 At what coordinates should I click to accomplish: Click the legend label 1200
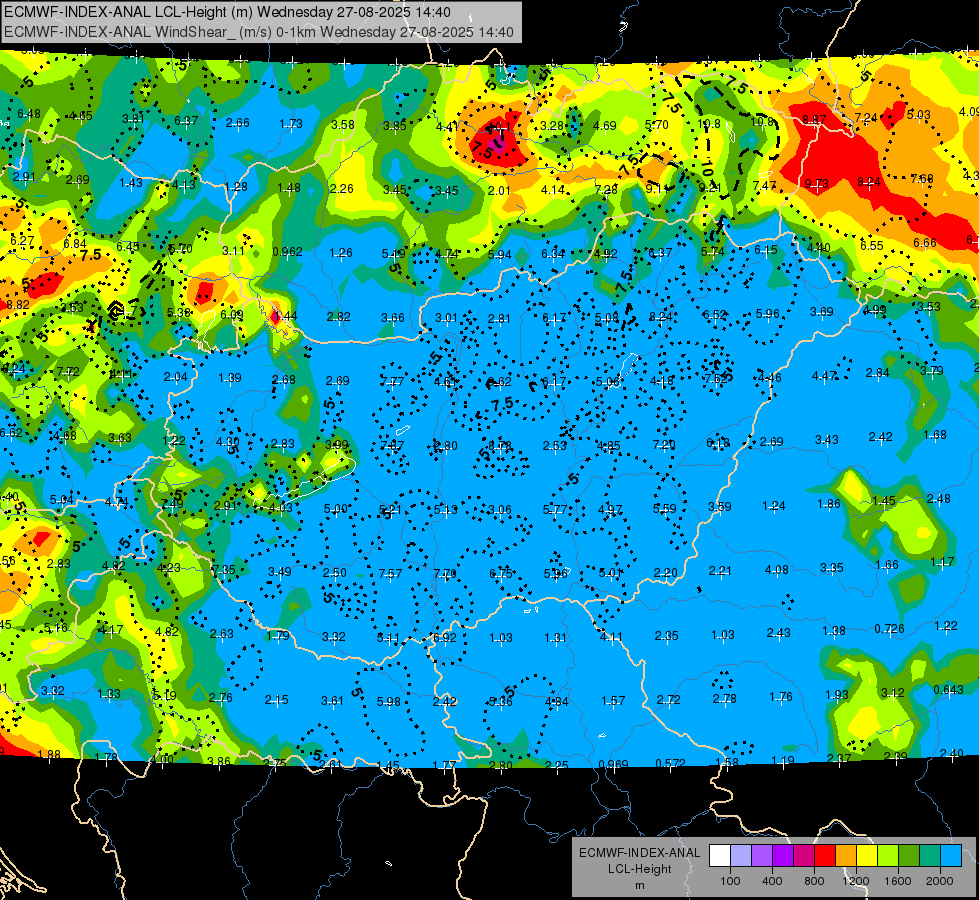click(x=855, y=881)
